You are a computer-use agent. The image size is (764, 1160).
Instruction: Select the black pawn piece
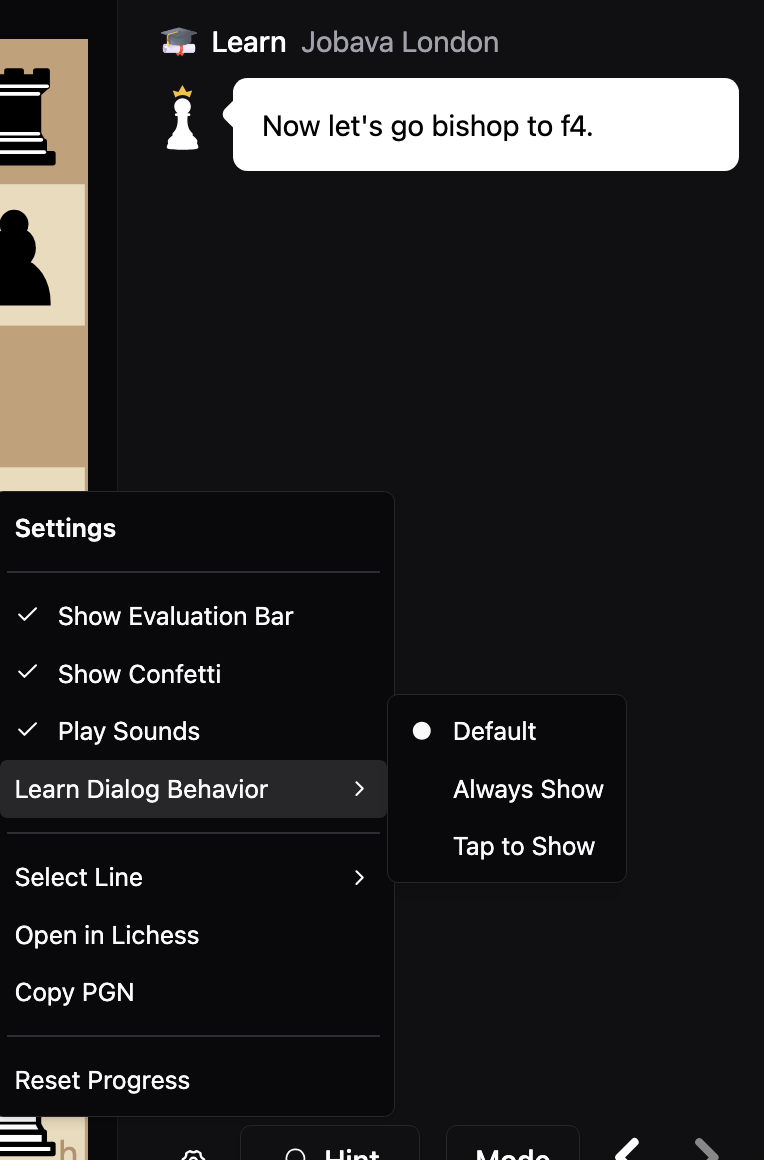[24, 257]
